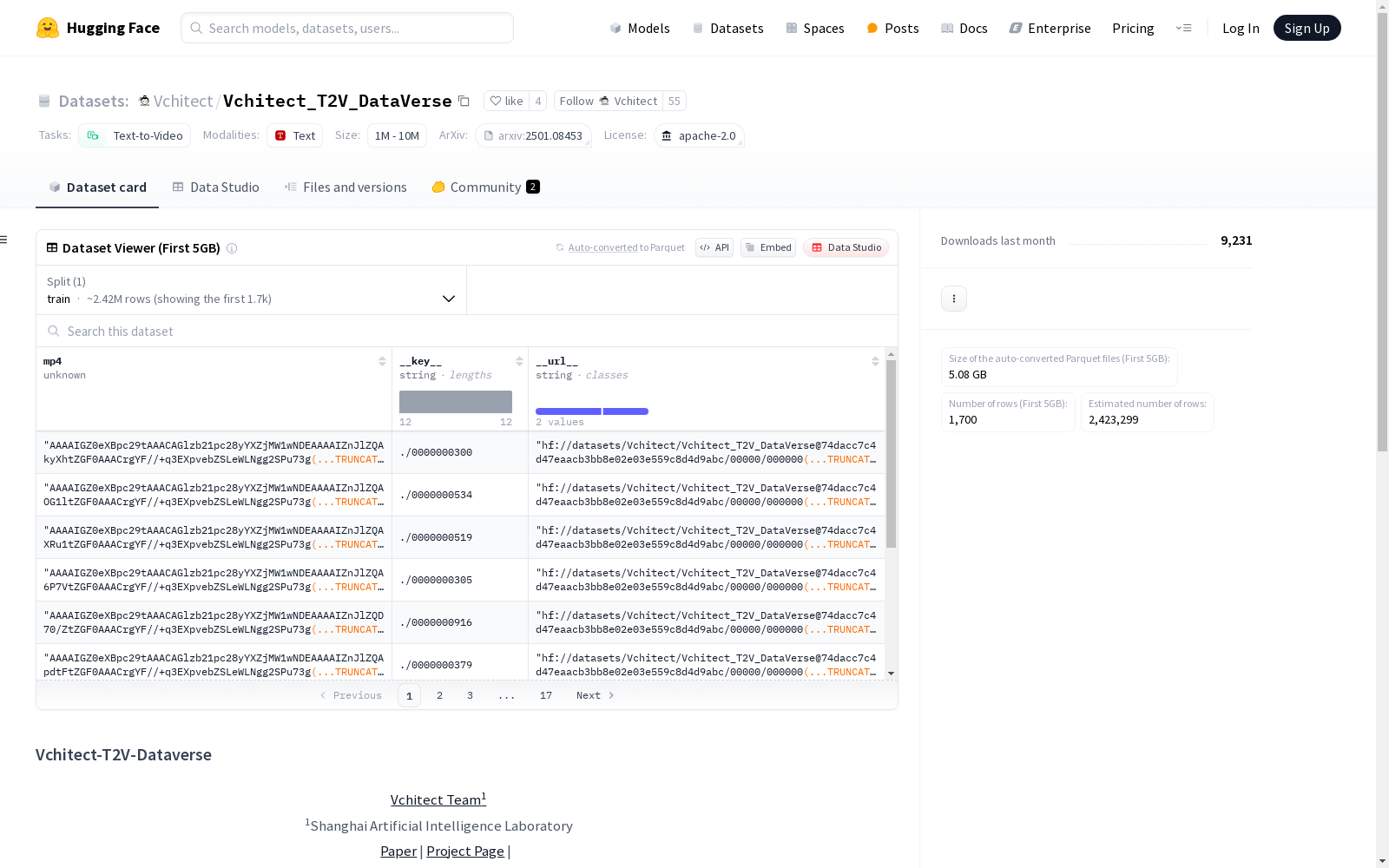The width and height of the screenshot is (1389, 868).
Task: Click Next in the viewer pagination
Action: coord(596,695)
